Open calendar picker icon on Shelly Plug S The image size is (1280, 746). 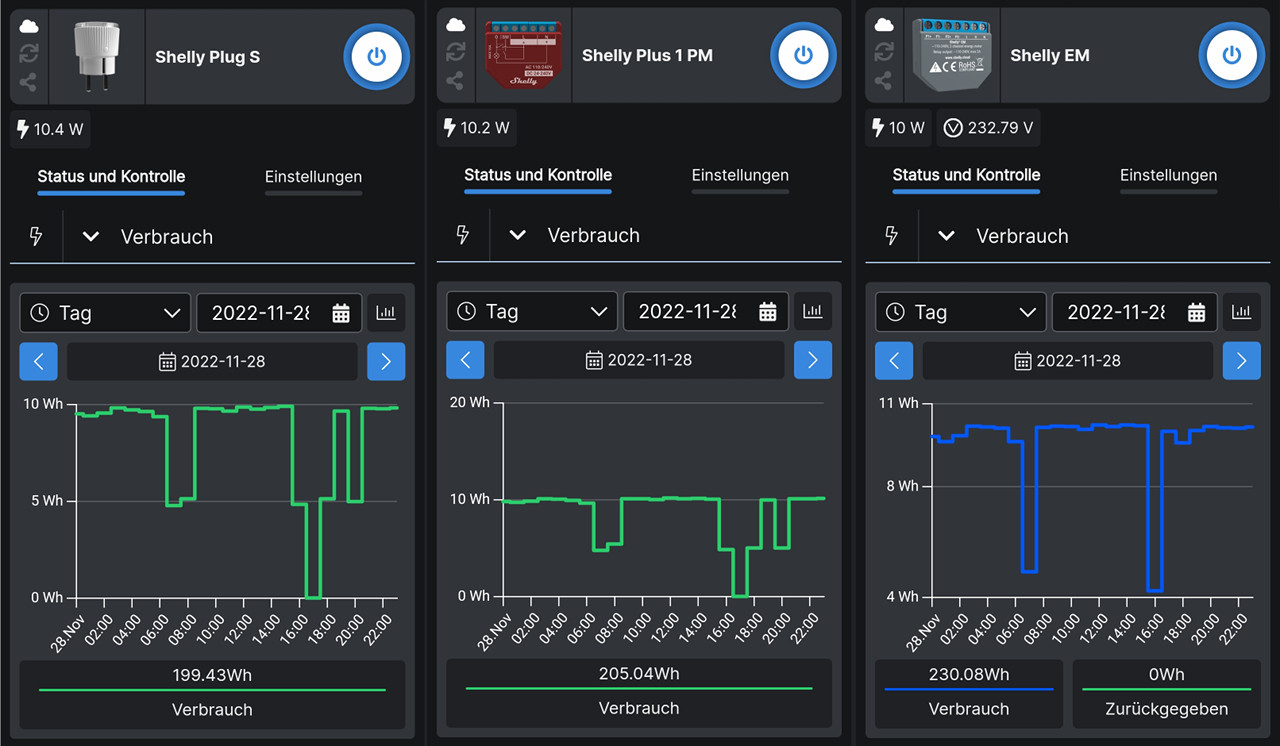(341, 313)
